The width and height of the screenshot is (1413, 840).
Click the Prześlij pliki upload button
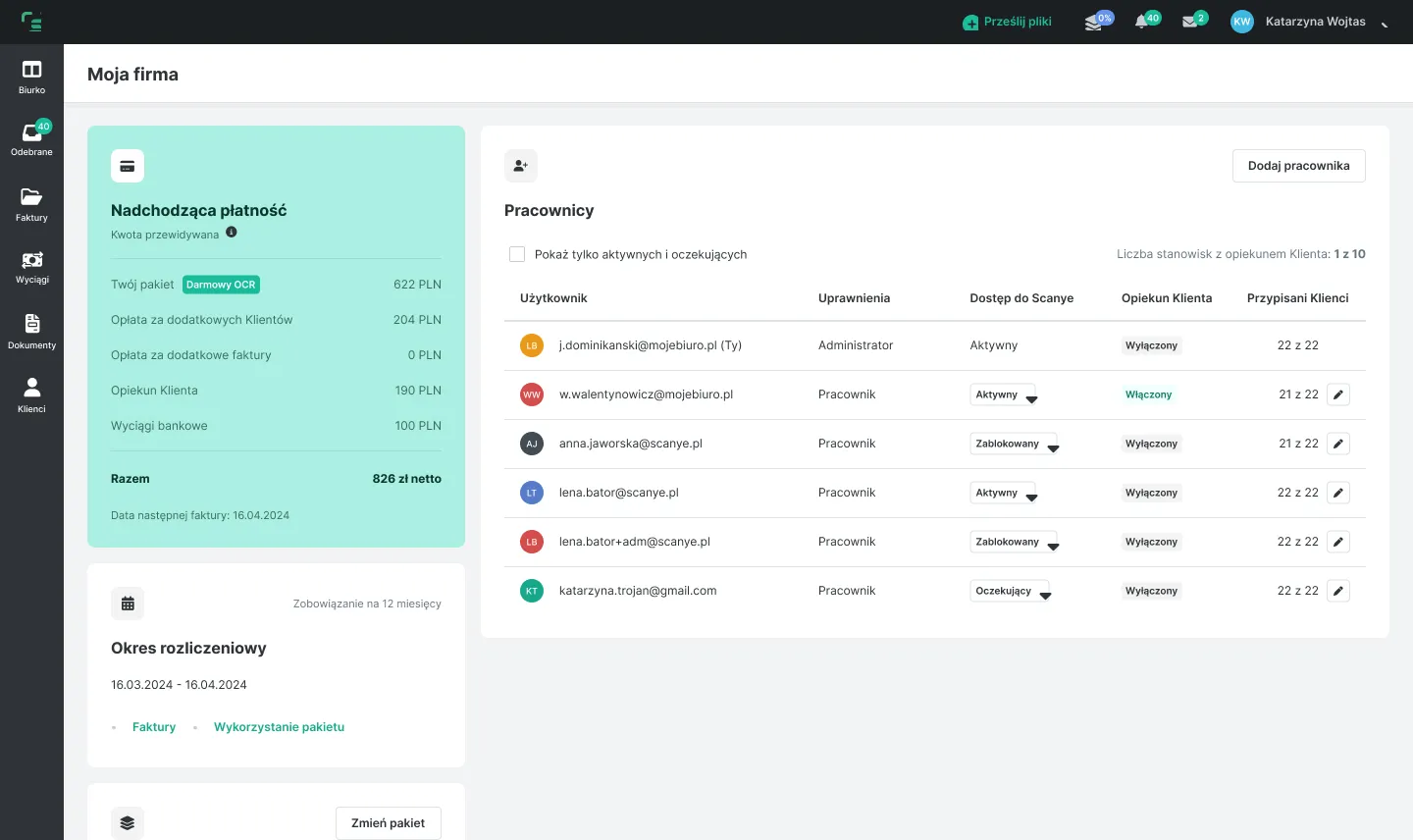1007,22
